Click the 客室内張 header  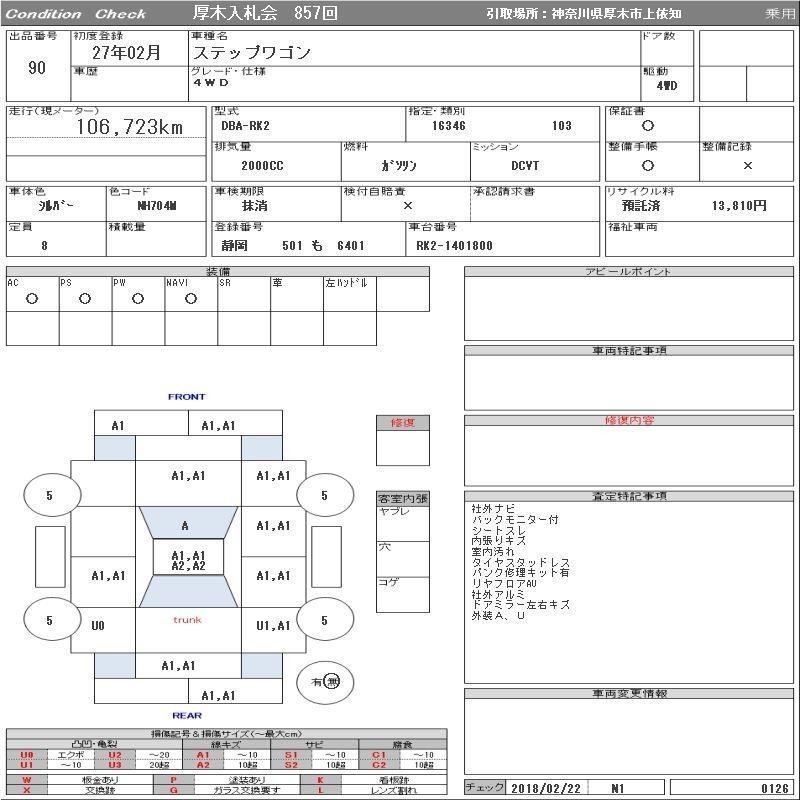pos(403,498)
